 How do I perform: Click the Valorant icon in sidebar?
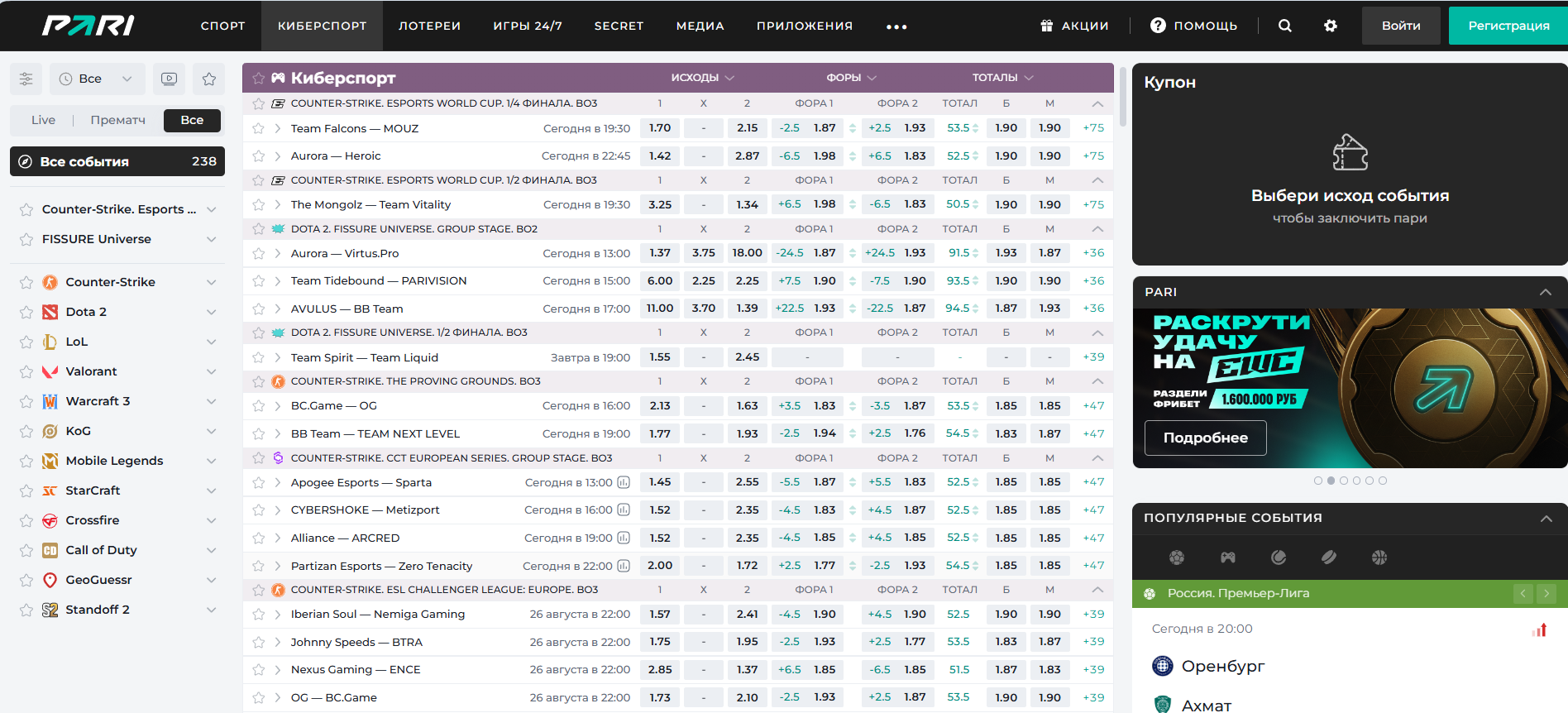coord(50,371)
